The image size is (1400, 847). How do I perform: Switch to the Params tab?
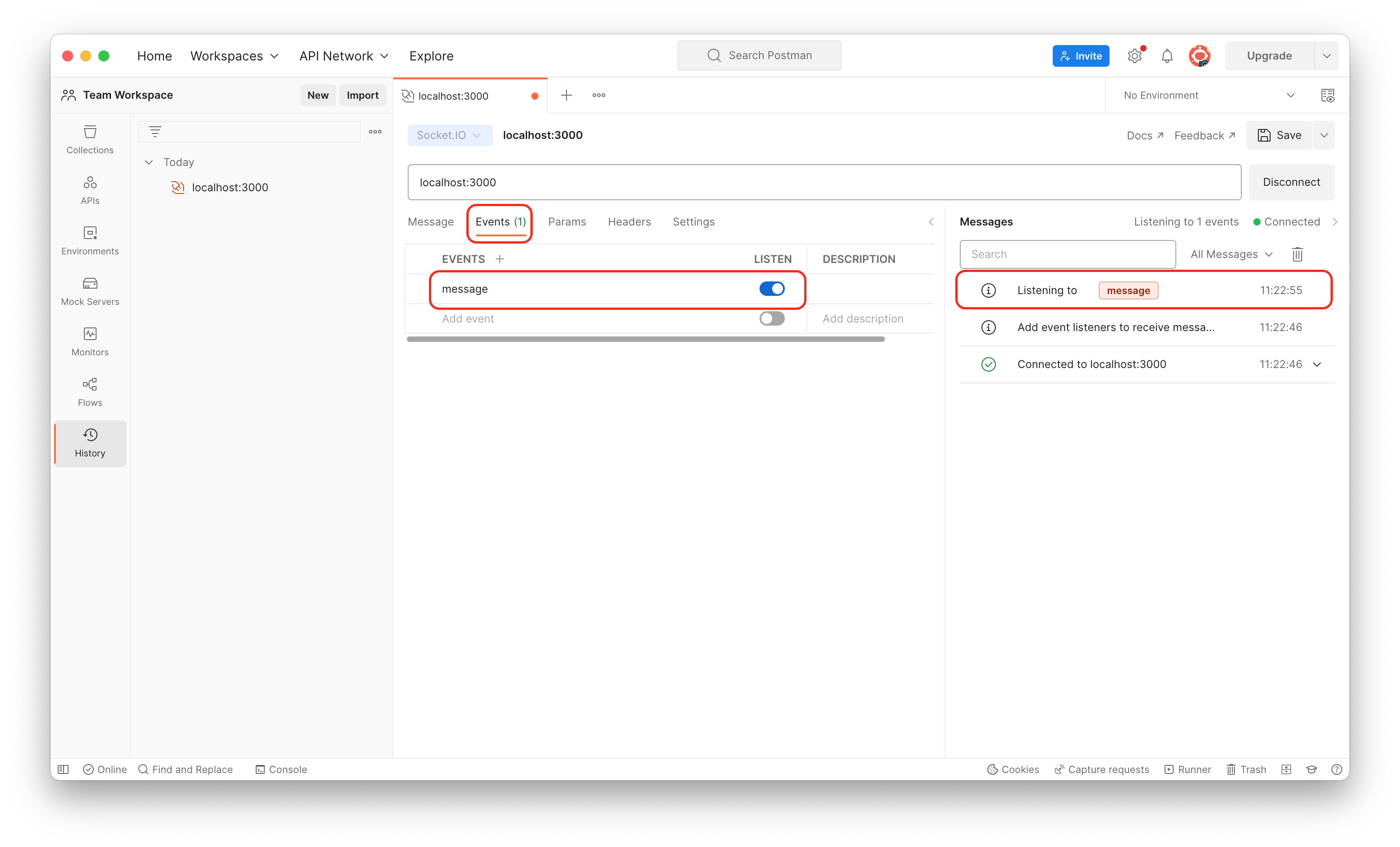click(566, 222)
